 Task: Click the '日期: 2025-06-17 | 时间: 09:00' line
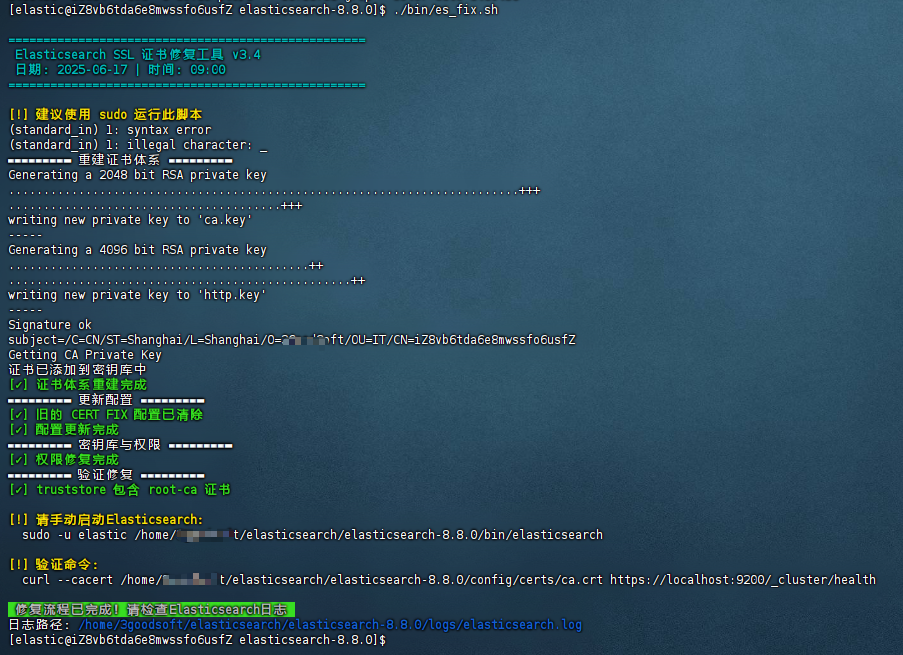click(120, 70)
